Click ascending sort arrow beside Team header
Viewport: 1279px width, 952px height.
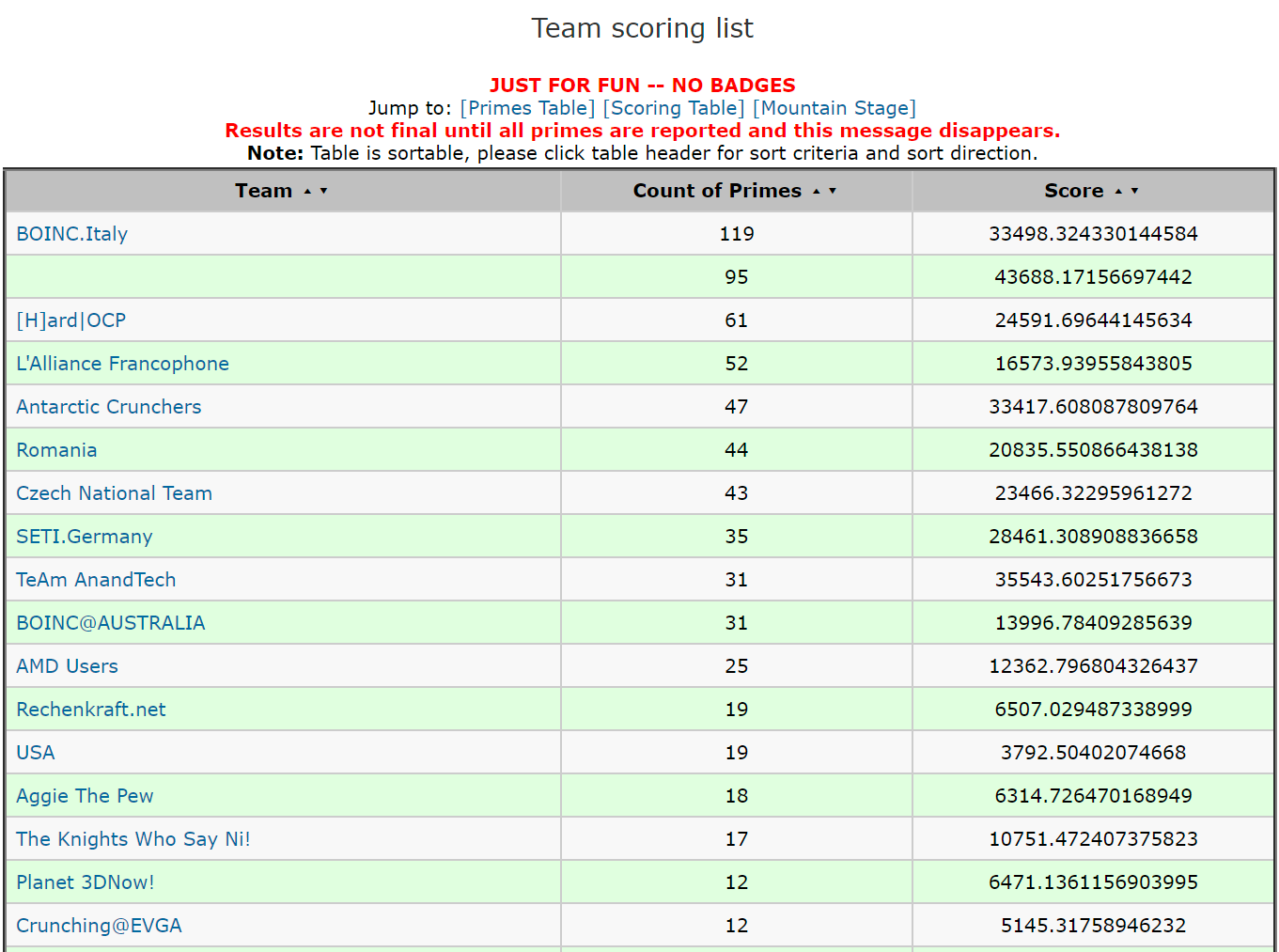tap(307, 192)
